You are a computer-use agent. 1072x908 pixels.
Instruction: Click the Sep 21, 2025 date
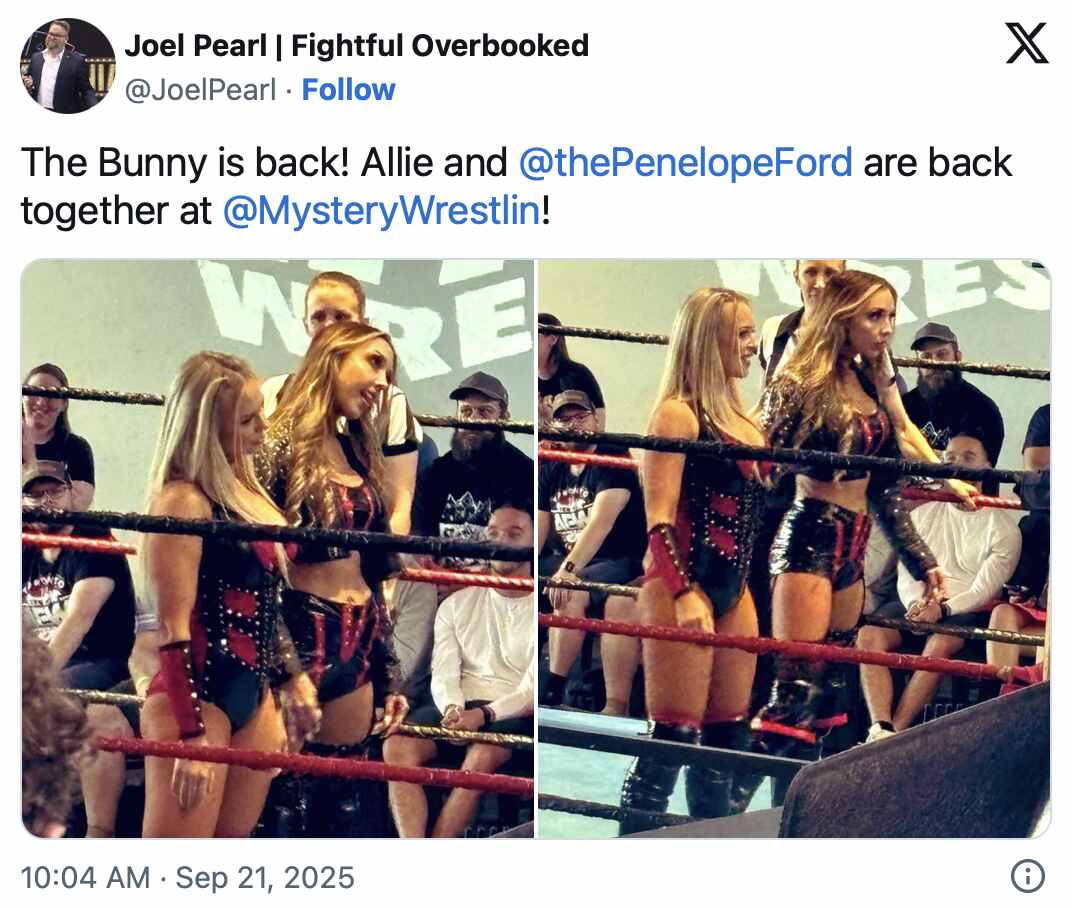(x=265, y=877)
